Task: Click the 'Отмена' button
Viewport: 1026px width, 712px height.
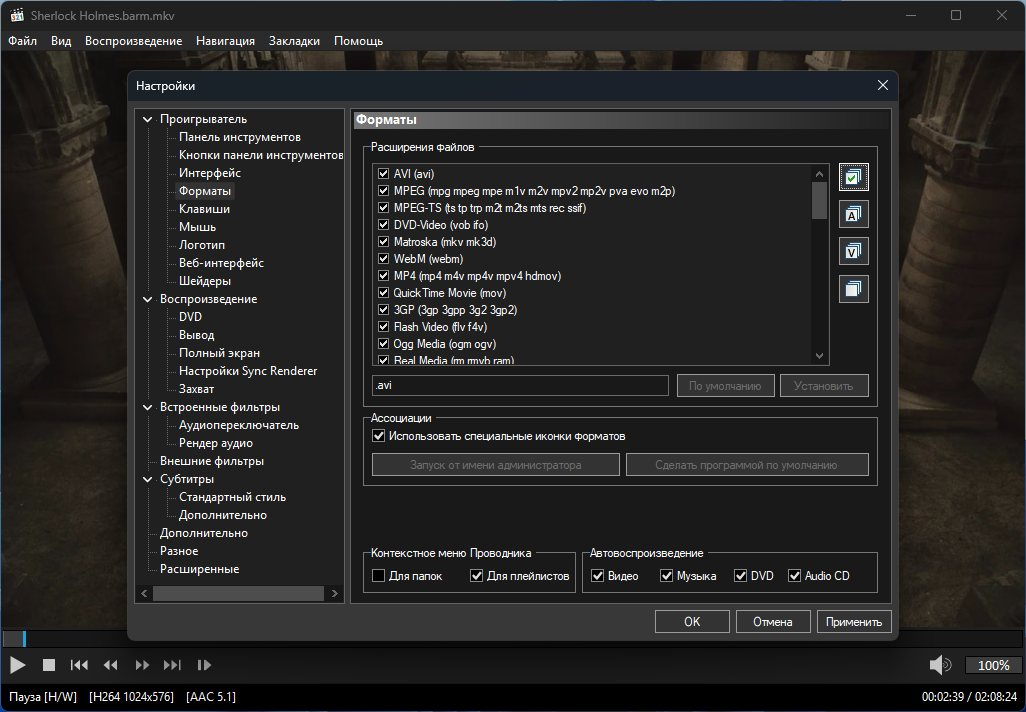Action: click(x=772, y=622)
